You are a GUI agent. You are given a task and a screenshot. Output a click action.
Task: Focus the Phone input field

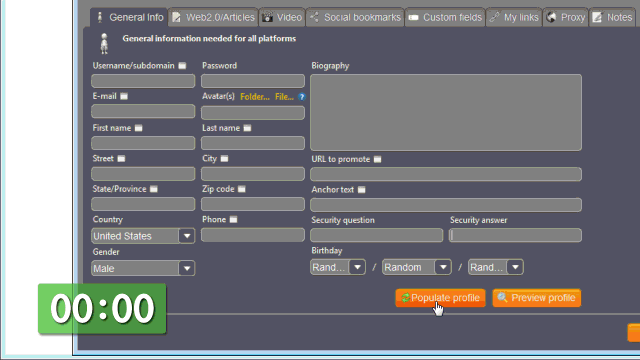(253, 235)
